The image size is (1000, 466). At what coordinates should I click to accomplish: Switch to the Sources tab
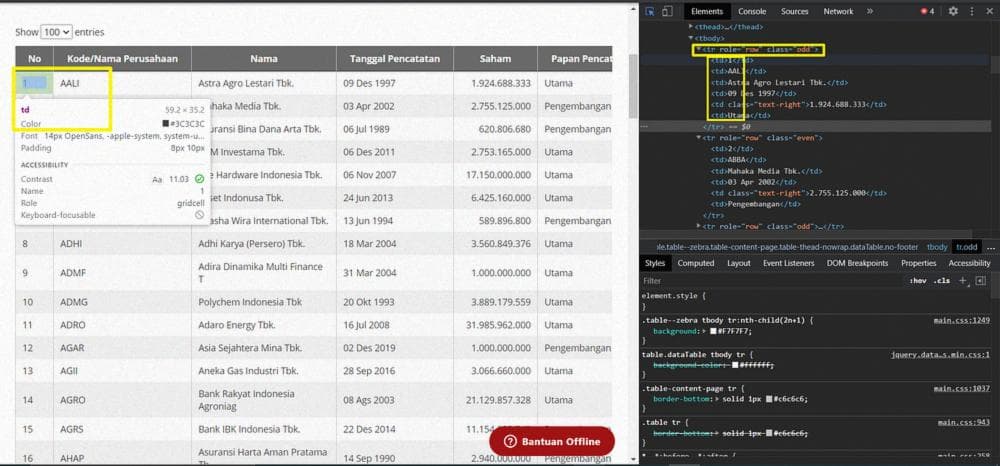(x=795, y=11)
